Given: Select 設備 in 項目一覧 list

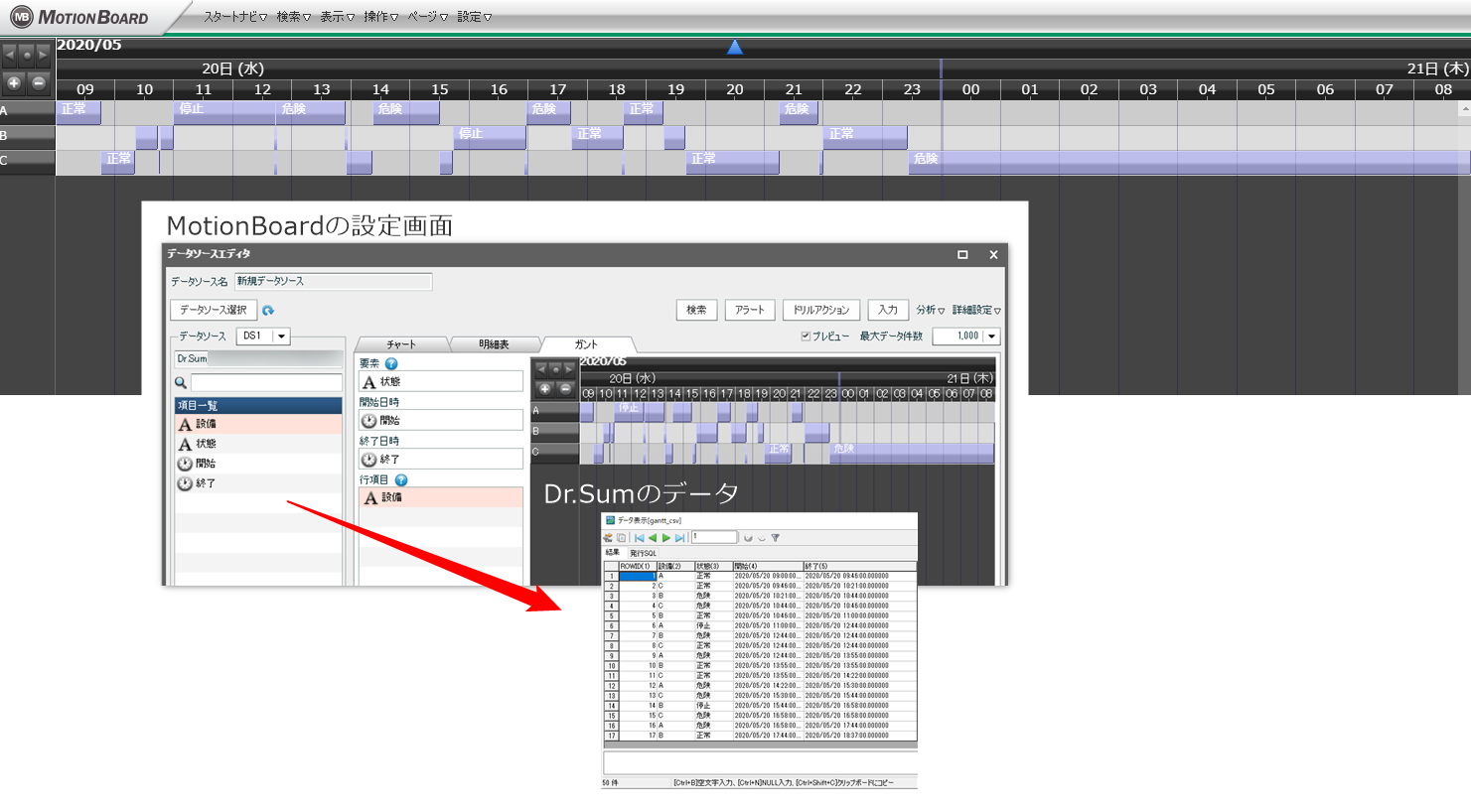Looking at the screenshot, I should [x=258, y=424].
